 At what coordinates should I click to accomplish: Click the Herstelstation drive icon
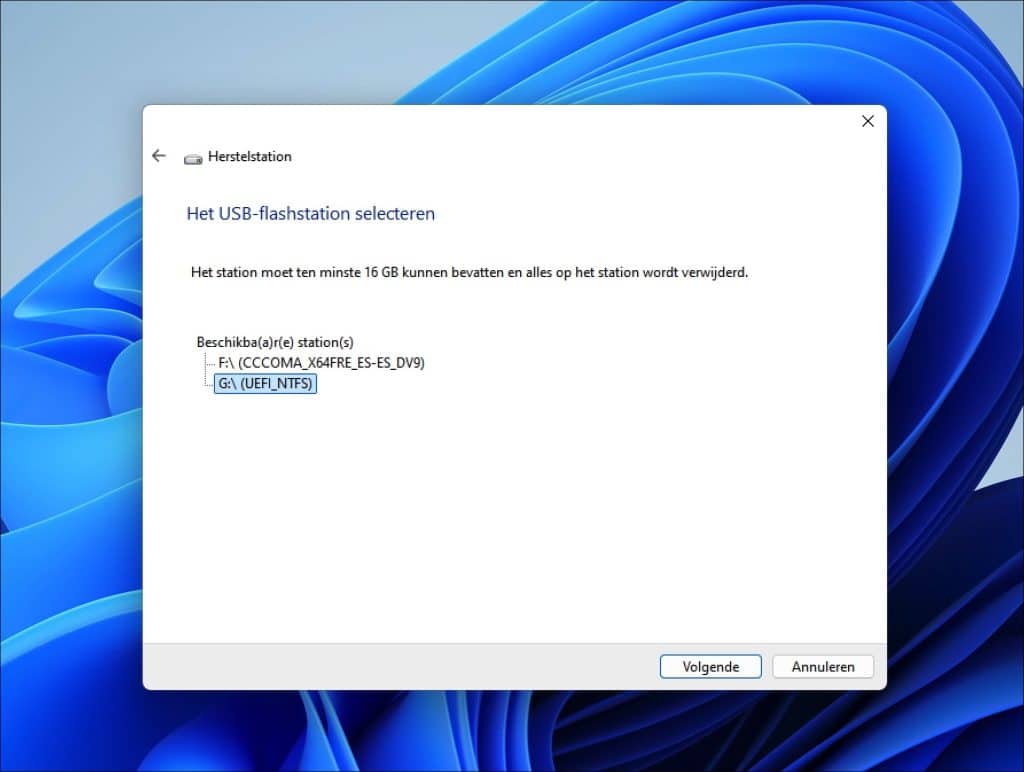[193, 159]
